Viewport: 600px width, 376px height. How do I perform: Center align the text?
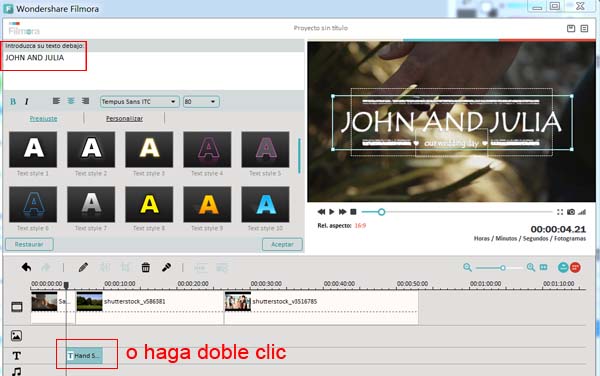coord(71,101)
